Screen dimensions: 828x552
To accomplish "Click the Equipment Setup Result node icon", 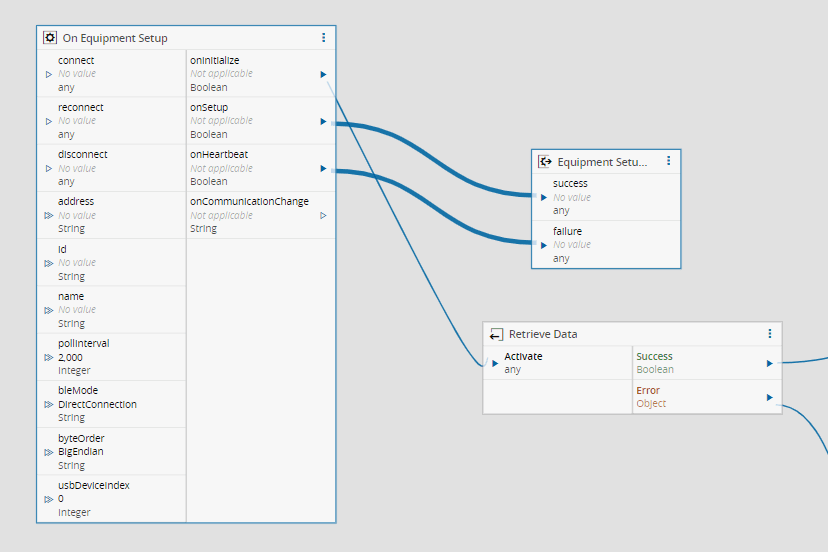I will [x=545, y=161].
